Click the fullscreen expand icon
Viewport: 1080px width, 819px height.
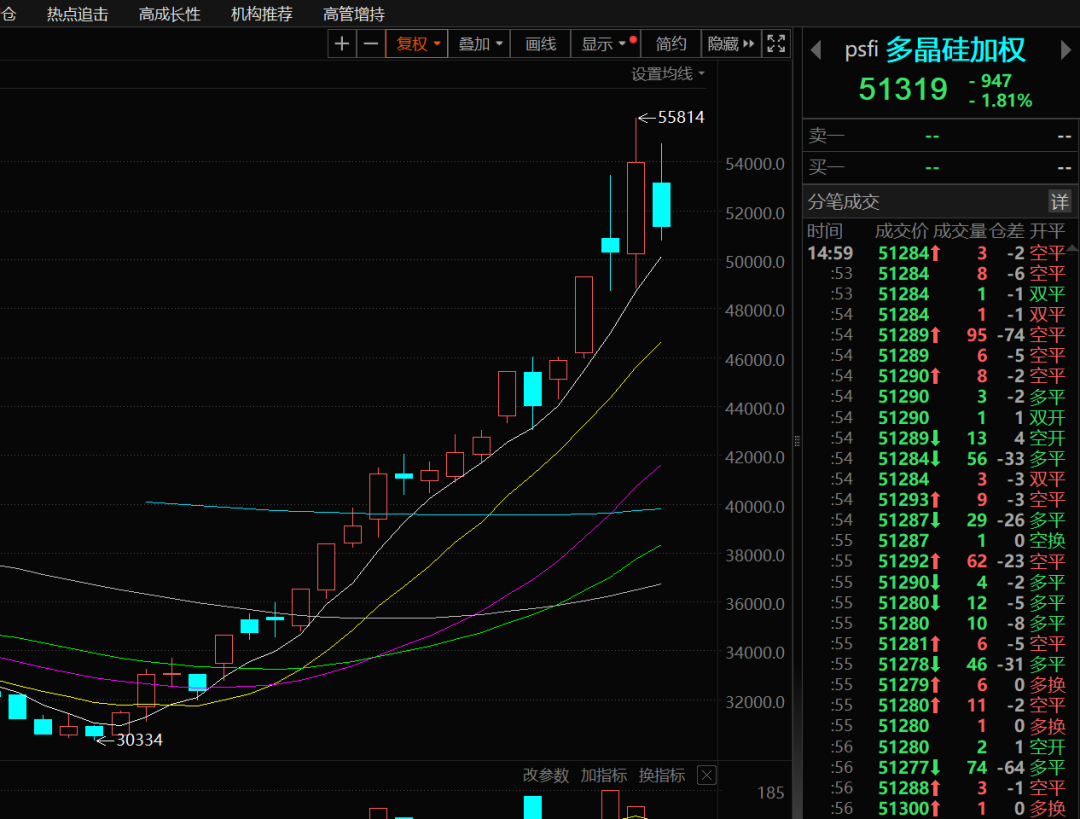tap(776, 44)
